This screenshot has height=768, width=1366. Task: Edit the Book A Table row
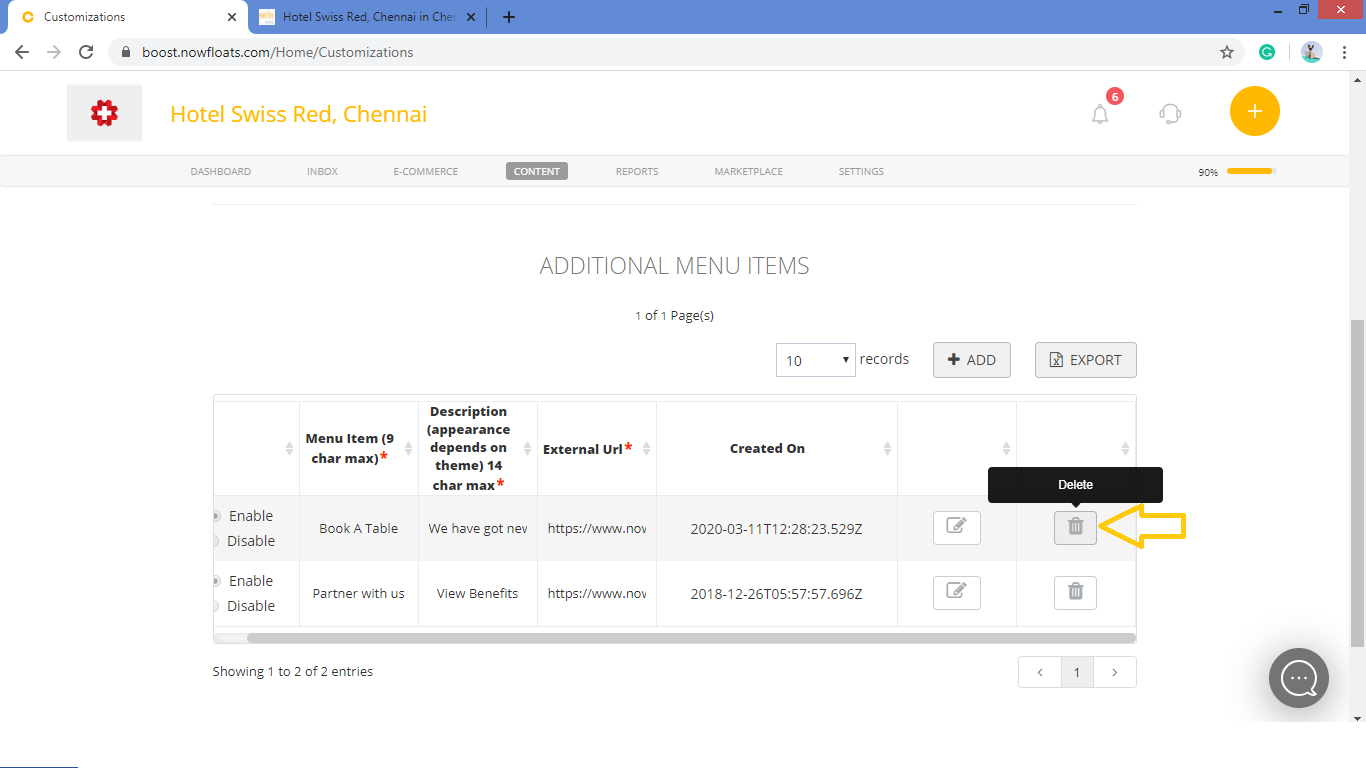(956, 527)
